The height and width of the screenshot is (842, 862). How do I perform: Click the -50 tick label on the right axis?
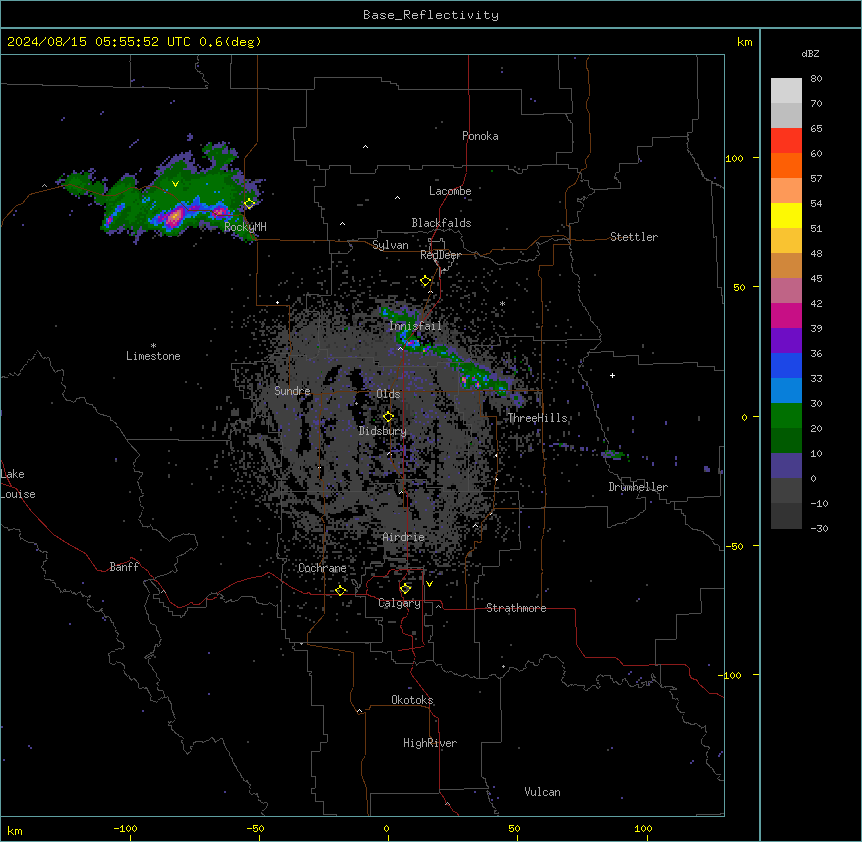pyautogui.click(x=734, y=546)
